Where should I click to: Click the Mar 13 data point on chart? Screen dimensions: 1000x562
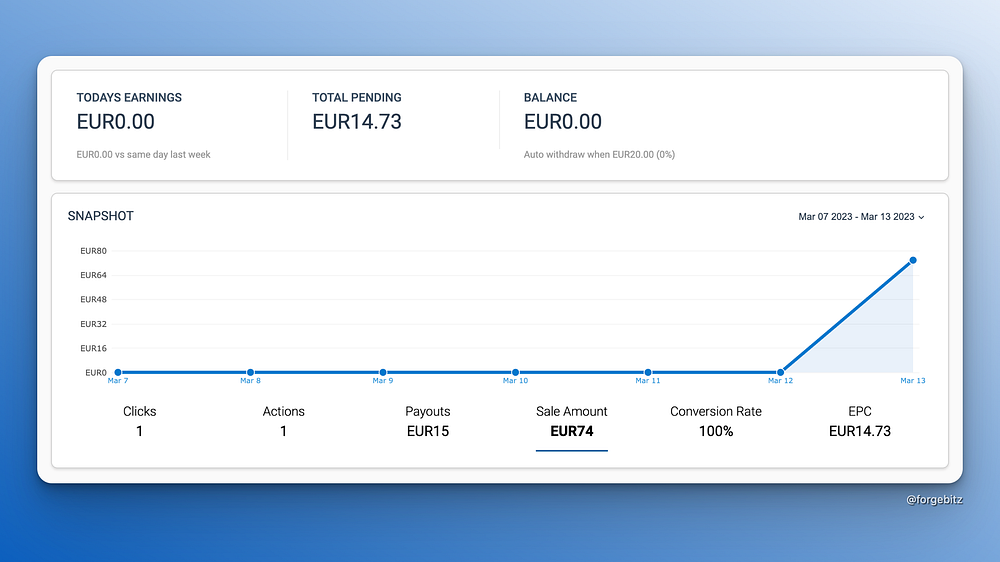pyautogui.click(x=913, y=260)
